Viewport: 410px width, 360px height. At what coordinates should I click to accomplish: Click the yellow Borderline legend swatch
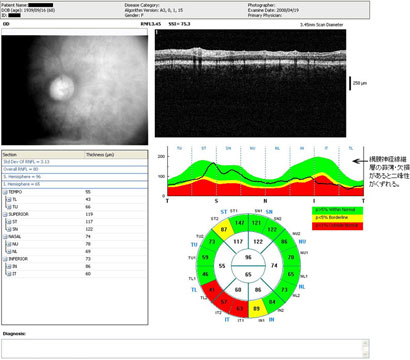337,218
